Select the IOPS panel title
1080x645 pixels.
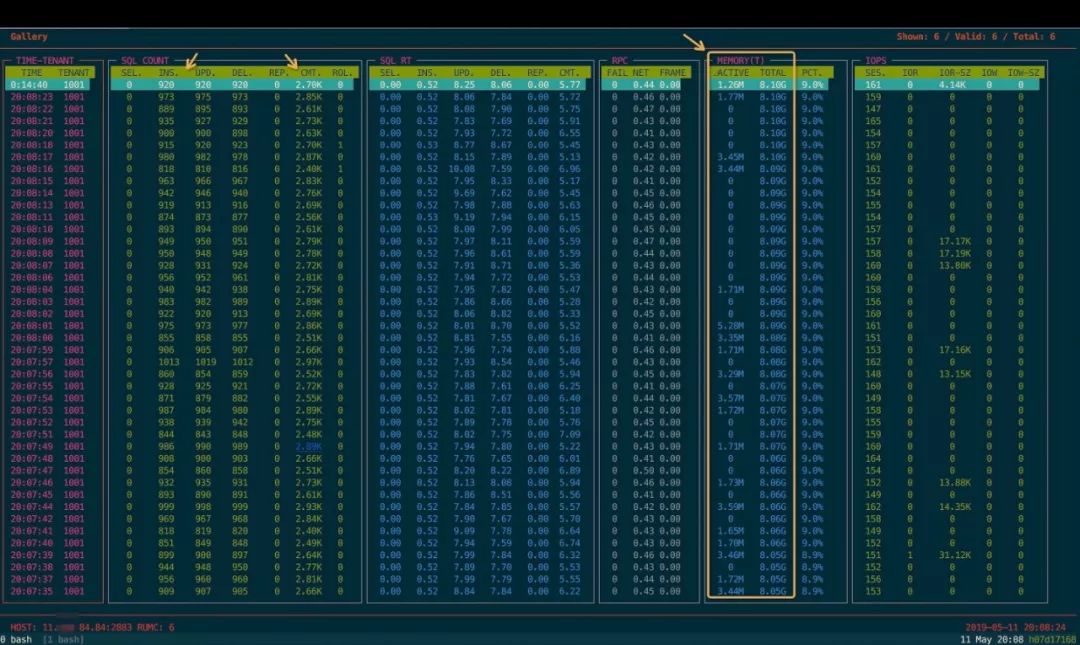(876, 61)
